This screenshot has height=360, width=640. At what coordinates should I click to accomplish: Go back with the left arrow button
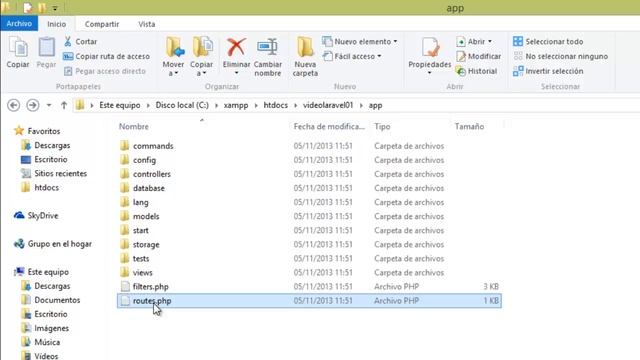13,105
